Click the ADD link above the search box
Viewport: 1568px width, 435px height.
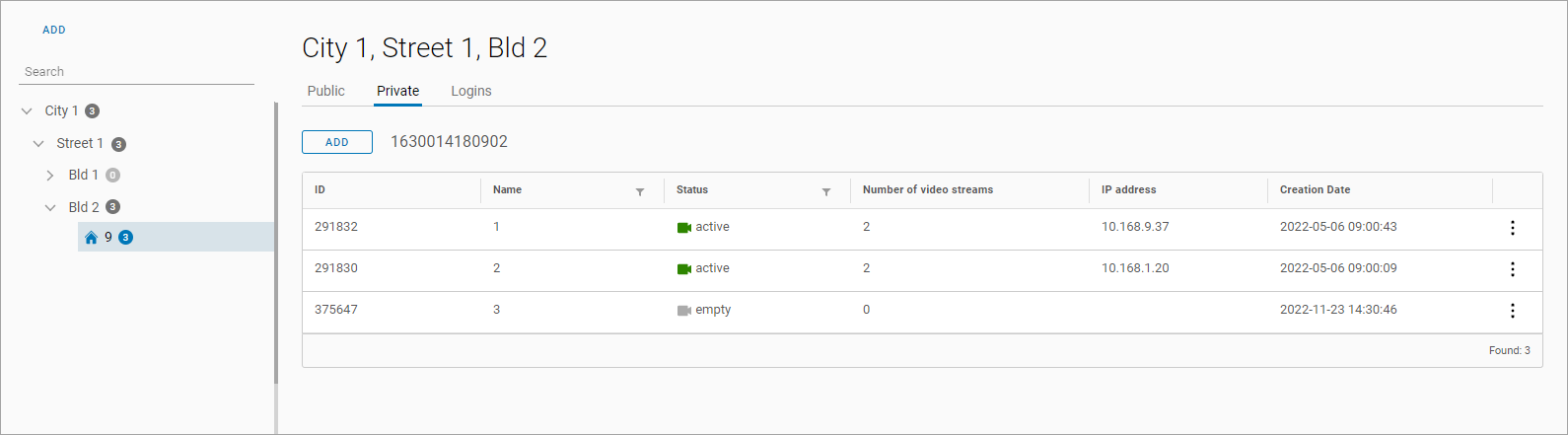[x=54, y=30]
